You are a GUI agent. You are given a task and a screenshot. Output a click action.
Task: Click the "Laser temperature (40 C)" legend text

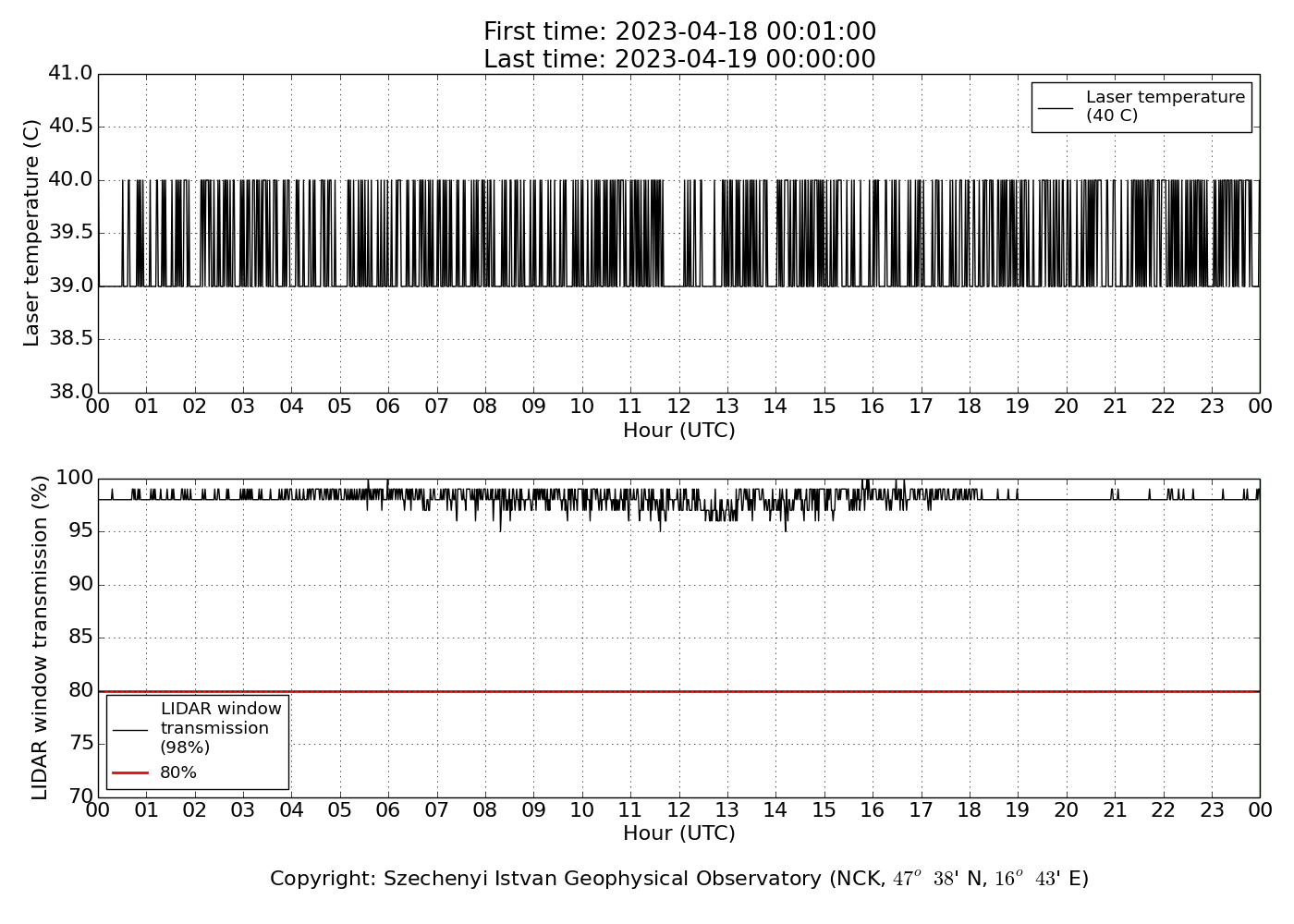coord(1165,106)
